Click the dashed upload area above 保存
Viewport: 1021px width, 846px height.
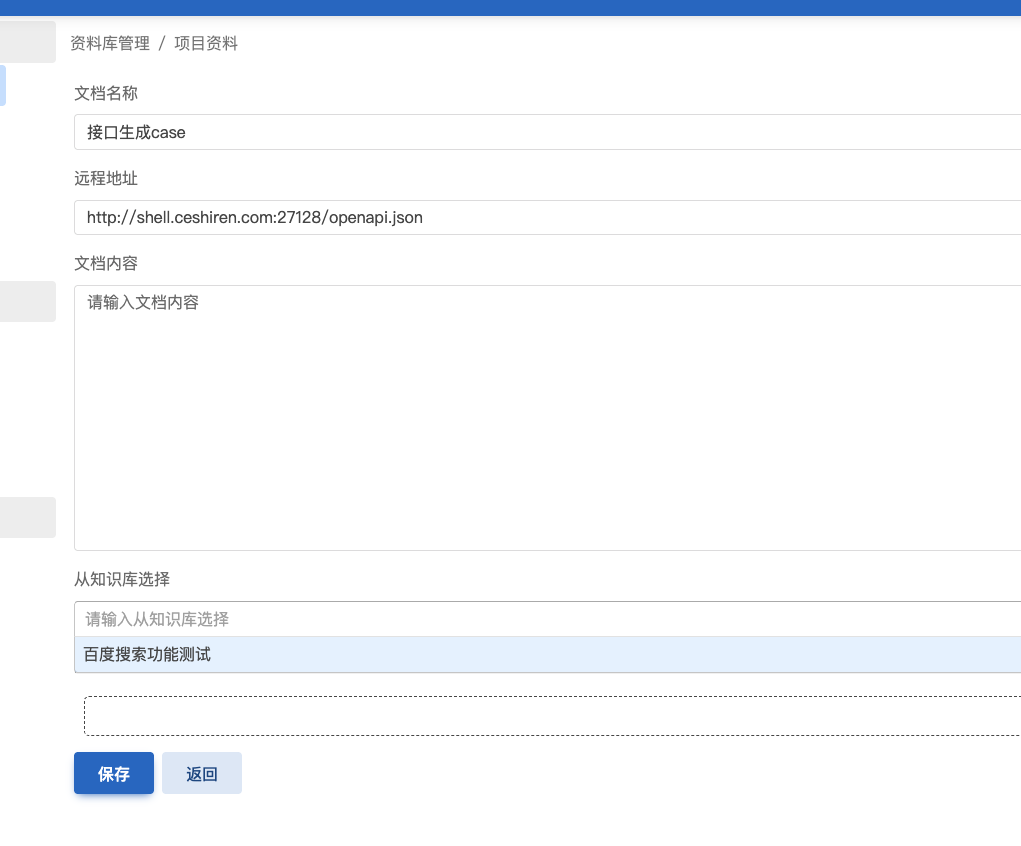(x=552, y=716)
